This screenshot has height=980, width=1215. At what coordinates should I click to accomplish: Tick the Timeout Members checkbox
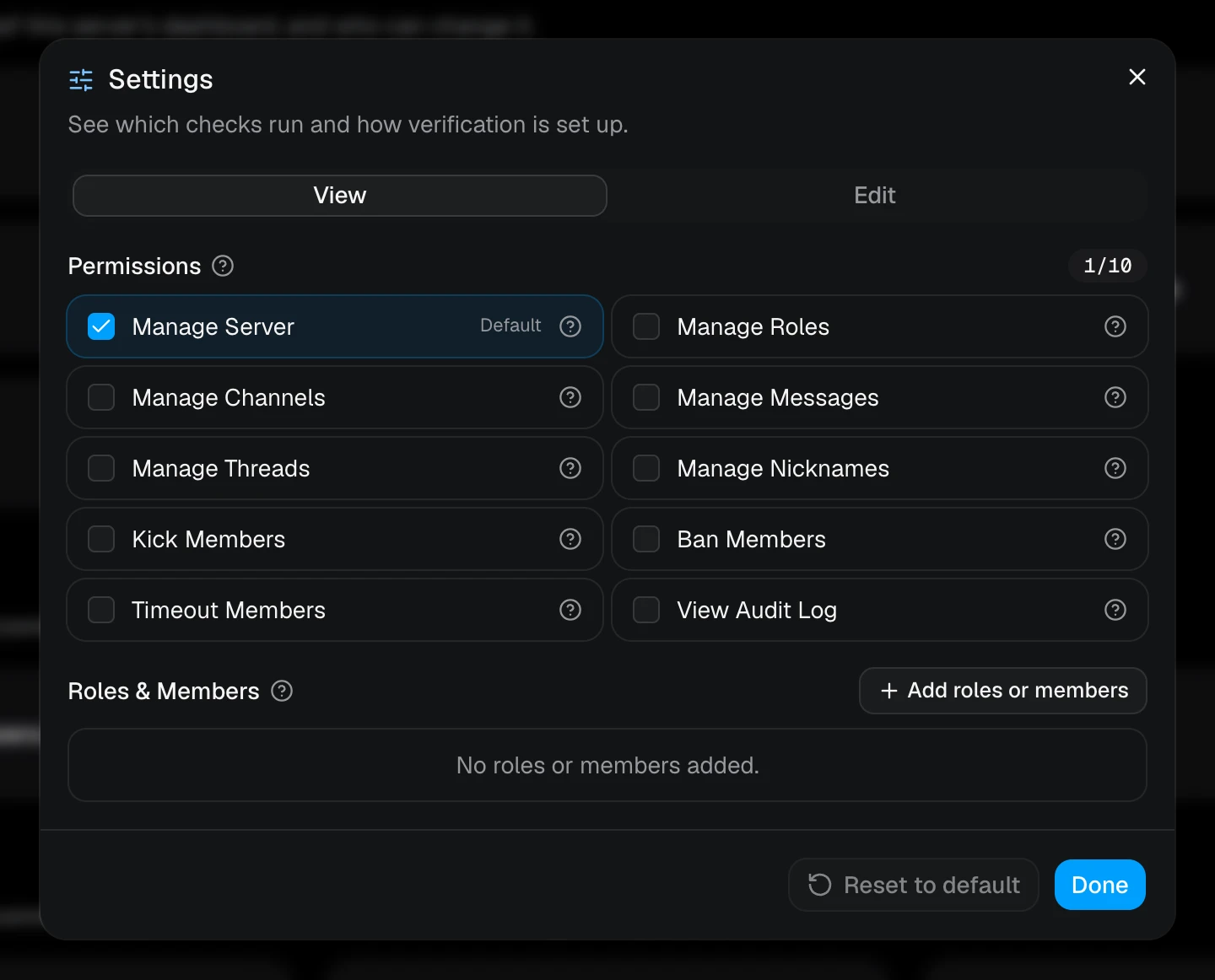point(101,610)
